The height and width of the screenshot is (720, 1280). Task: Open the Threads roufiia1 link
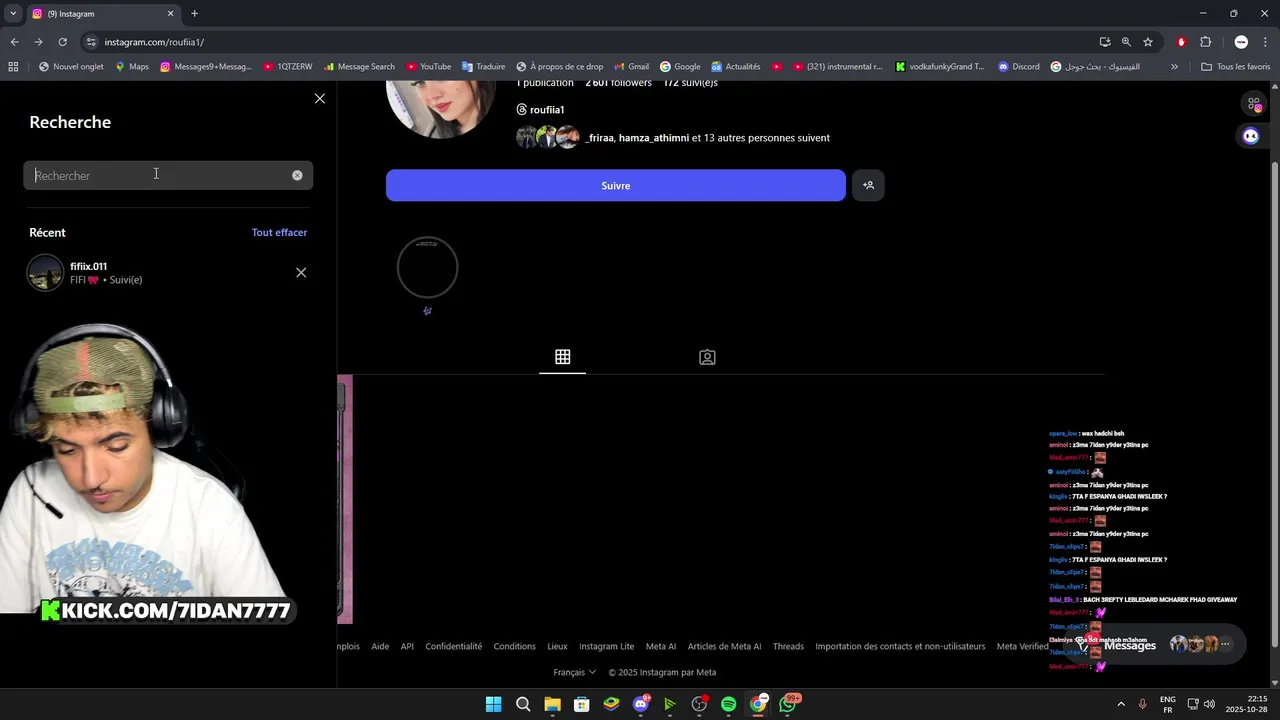(x=541, y=109)
